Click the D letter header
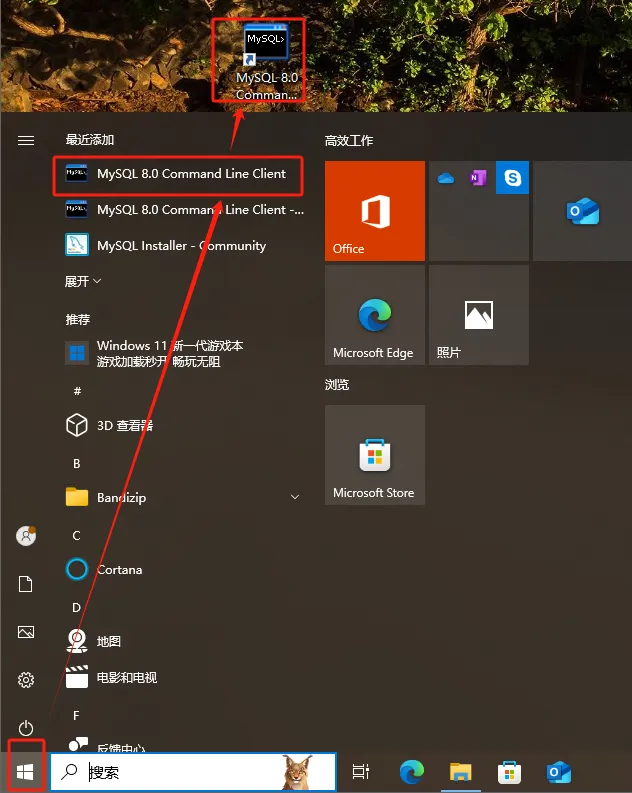Screen dimensions: 632x793 tap(77, 608)
